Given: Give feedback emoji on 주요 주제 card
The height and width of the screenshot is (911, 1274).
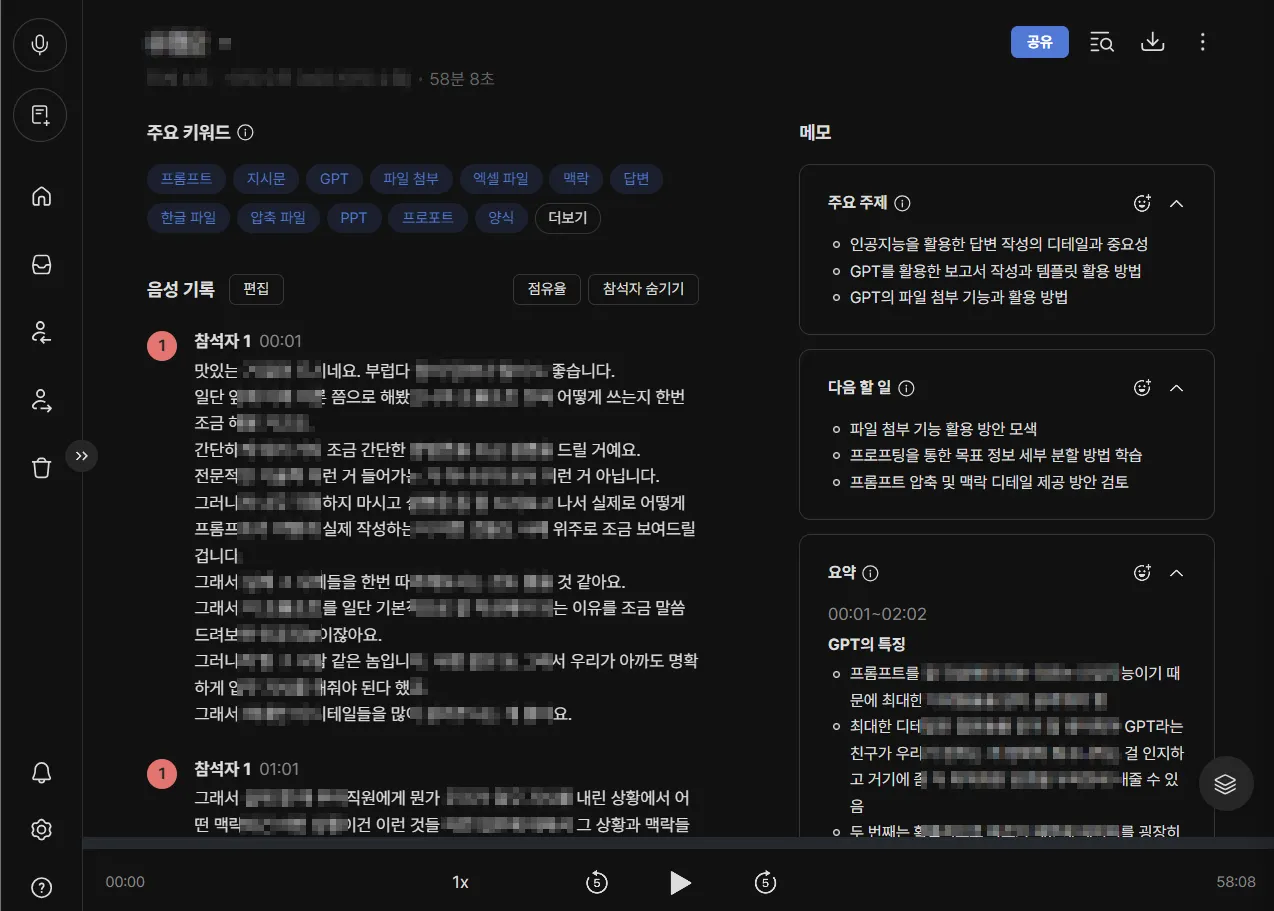Looking at the screenshot, I should pyautogui.click(x=1143, y=203).
